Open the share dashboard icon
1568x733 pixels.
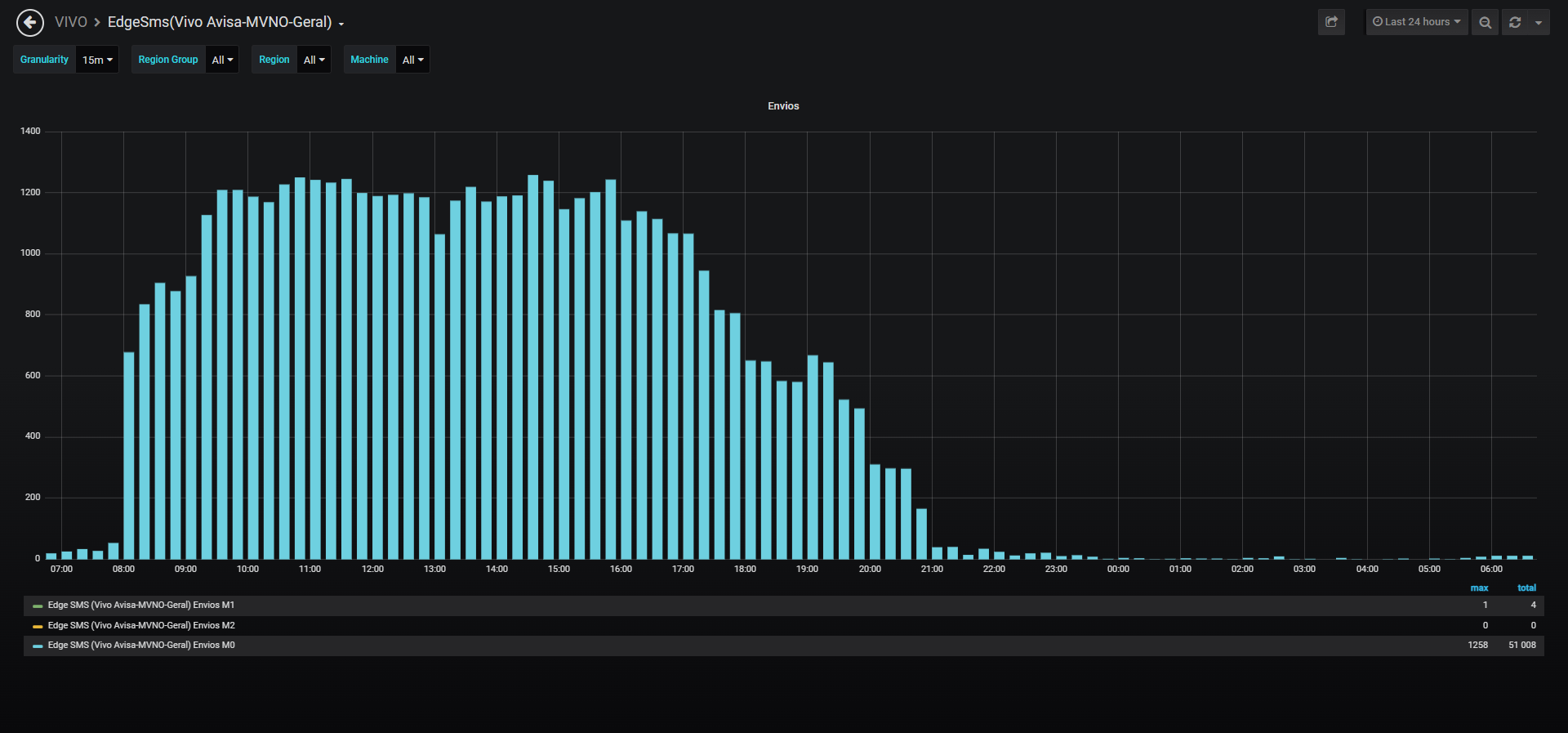tap(1331, 22)
